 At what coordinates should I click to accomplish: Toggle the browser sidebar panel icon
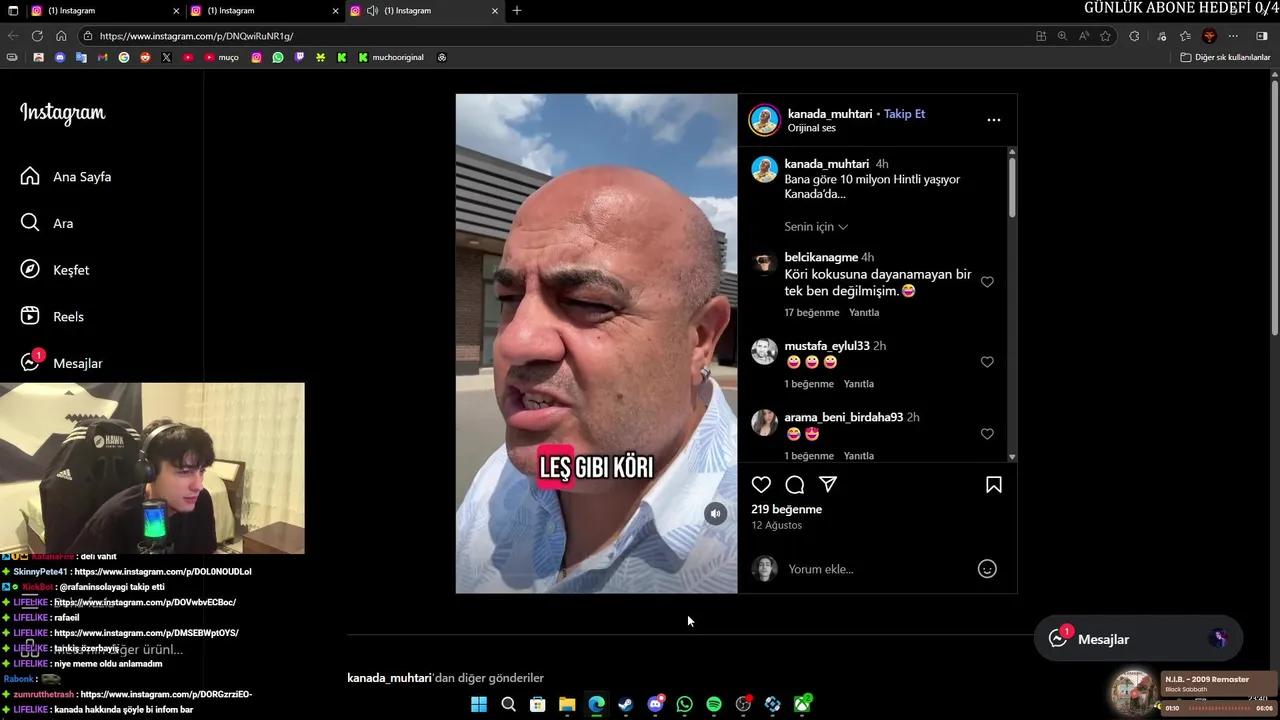tap(1262, 36)
